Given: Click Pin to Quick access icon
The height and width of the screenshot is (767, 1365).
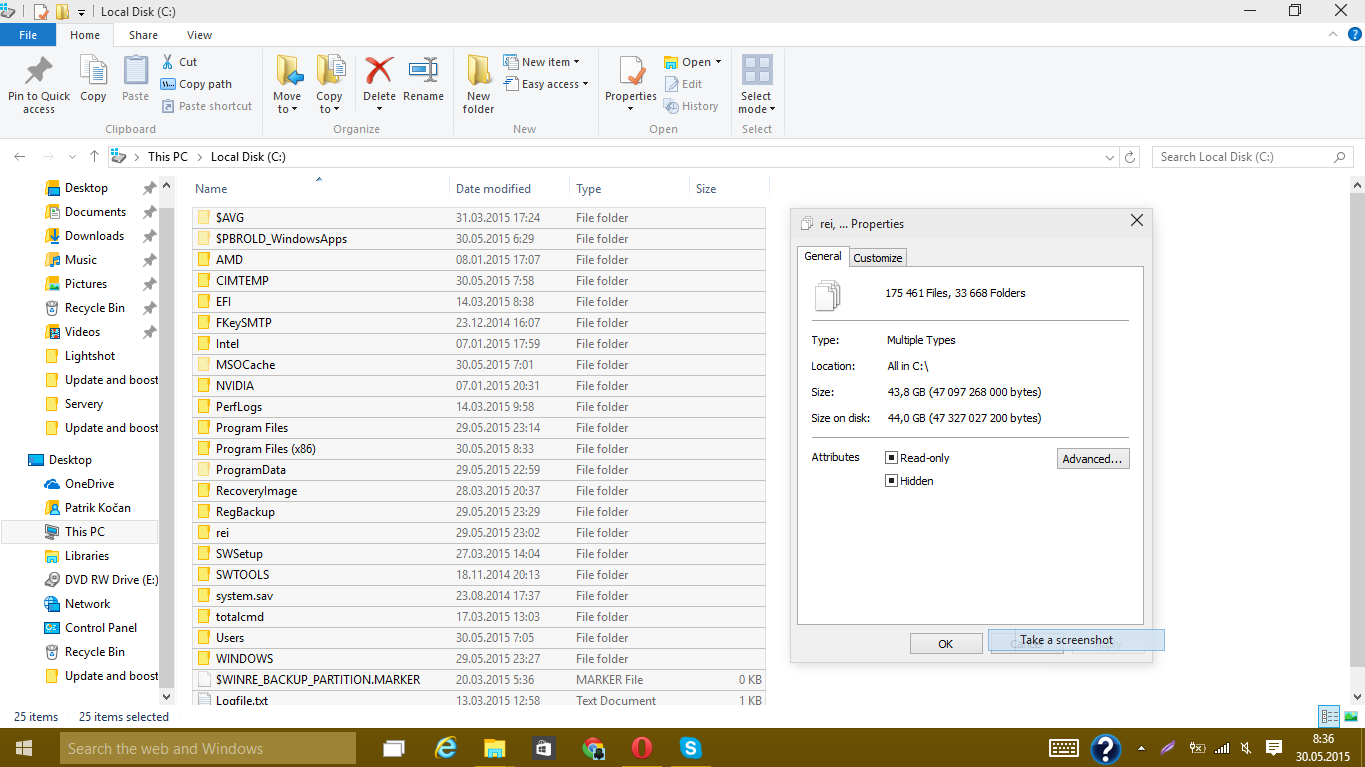Looking at the screenshot, I should 39,72.
